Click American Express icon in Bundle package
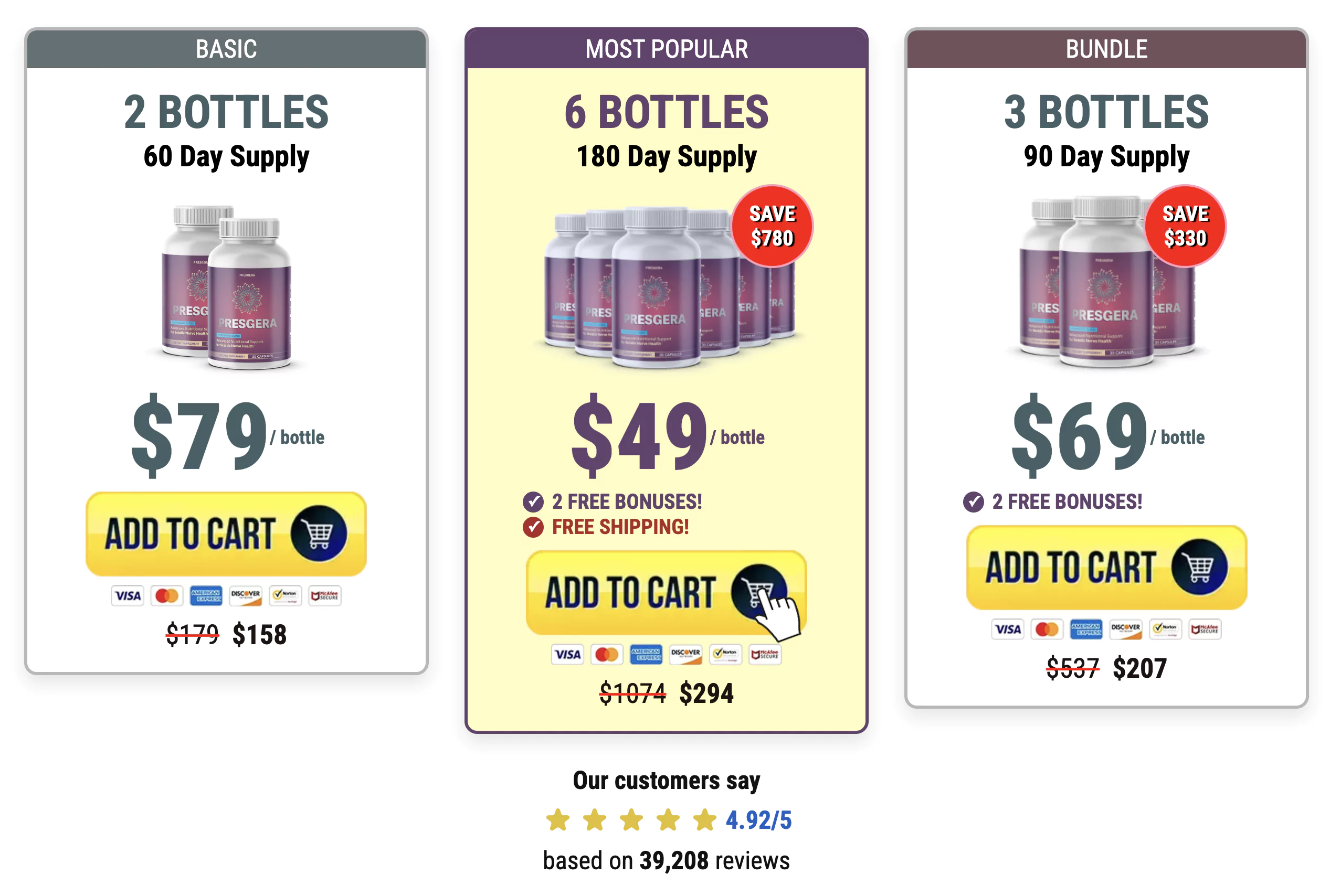Viewport: 1330px width, 896px height. pyautogui.click(x=1086, y=629)
